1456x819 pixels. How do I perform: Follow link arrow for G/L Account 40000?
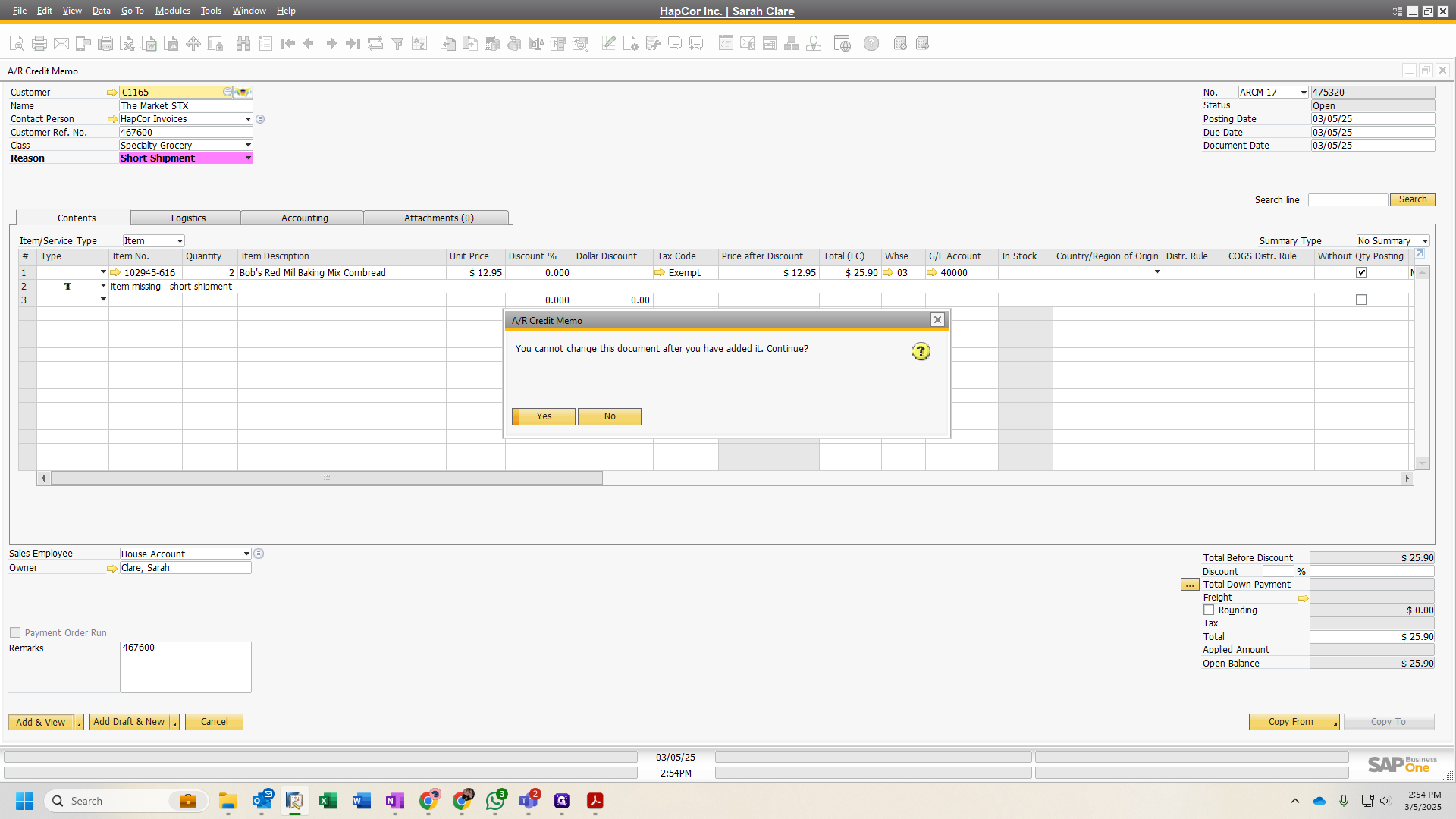click(x=932, y=273)
